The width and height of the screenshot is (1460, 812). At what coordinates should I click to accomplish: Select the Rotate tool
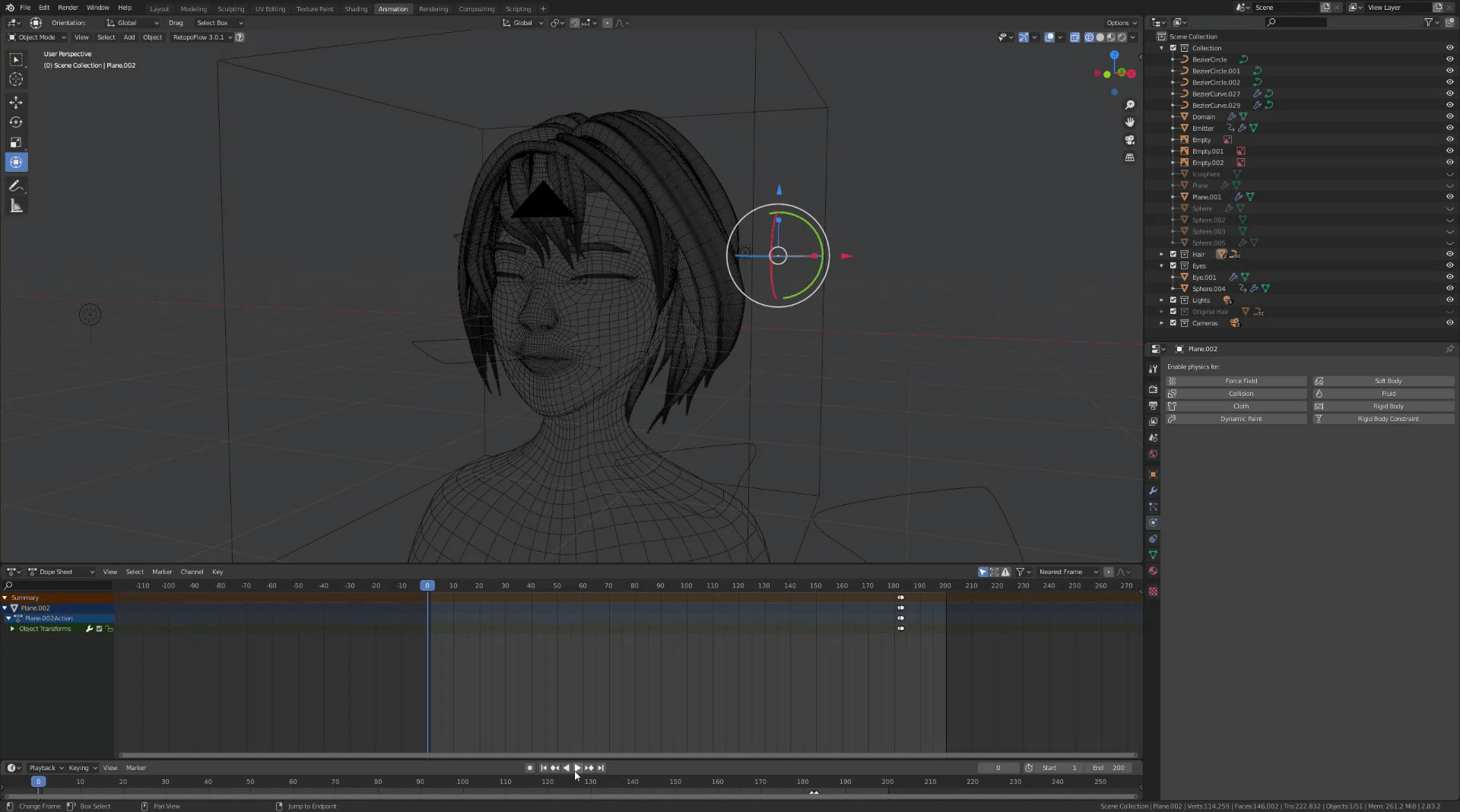tap(16, 122)
